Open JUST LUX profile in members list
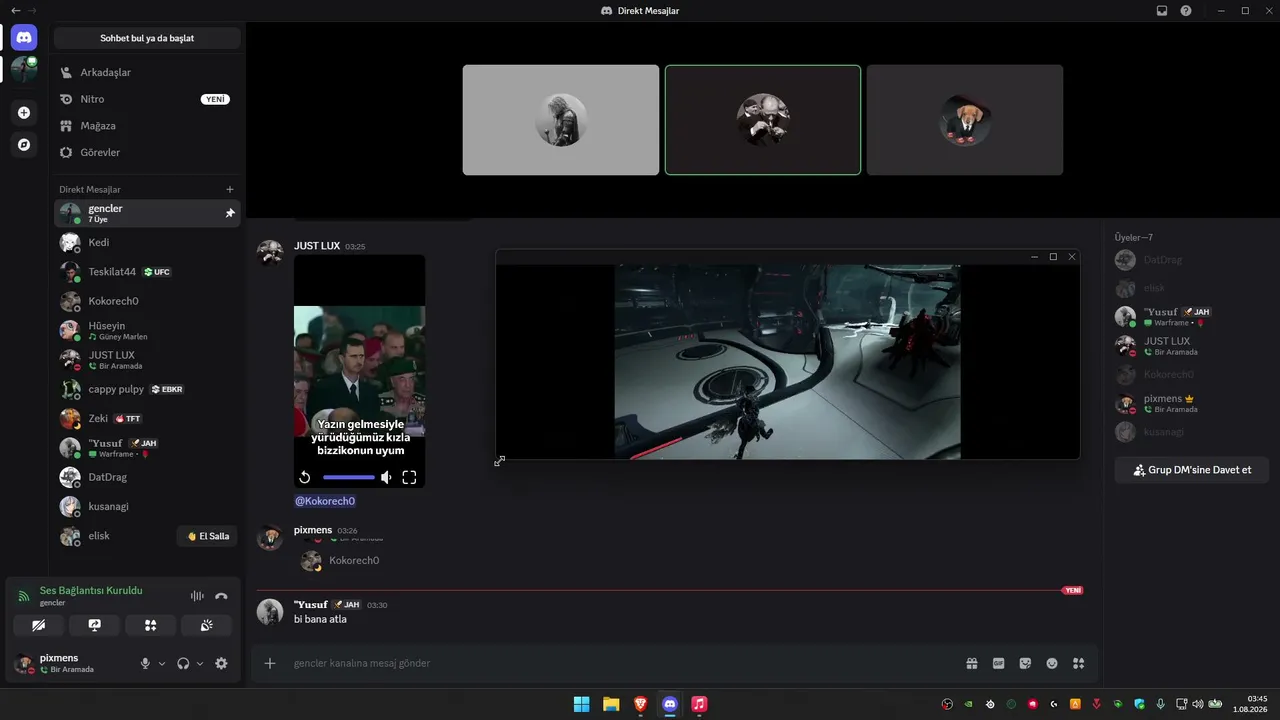Image resolution: width=1280 pixels, height=720 pixels. point(1192,346)
